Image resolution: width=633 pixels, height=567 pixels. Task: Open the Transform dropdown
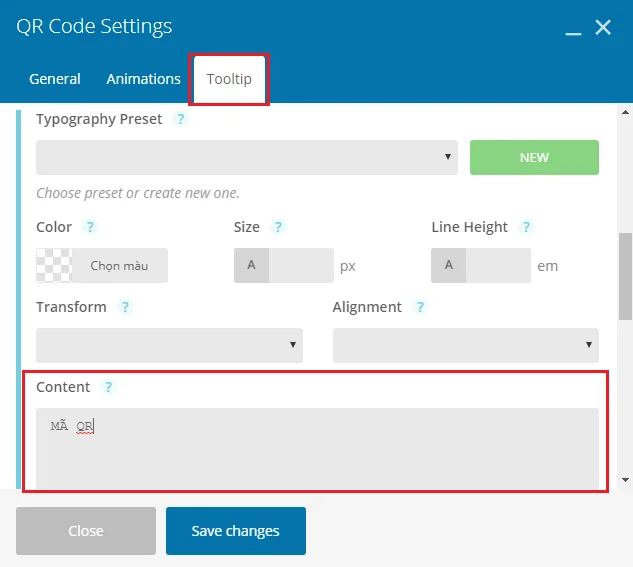click(169, 345)
